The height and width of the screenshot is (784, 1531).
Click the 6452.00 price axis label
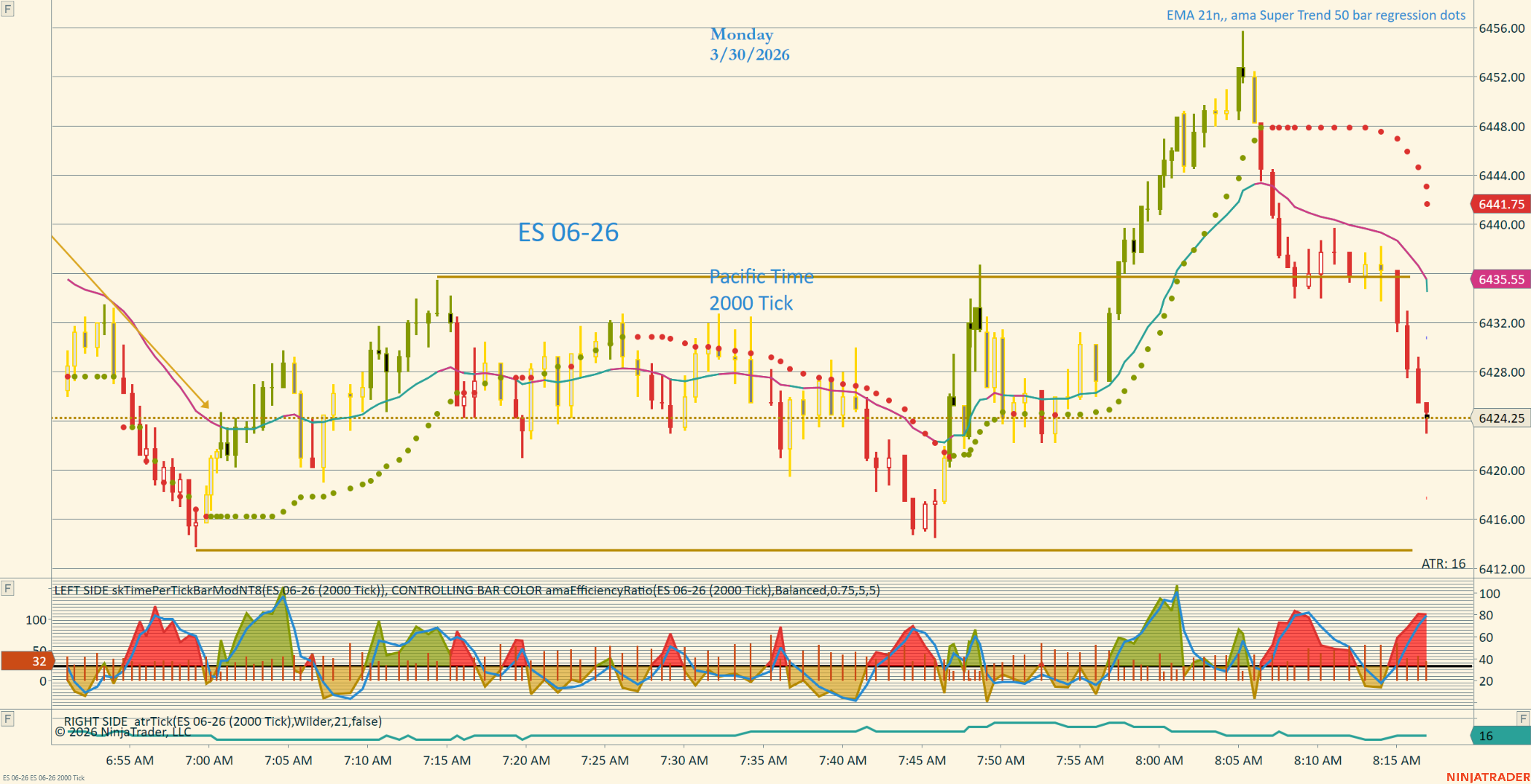(x=1502, y=77)
